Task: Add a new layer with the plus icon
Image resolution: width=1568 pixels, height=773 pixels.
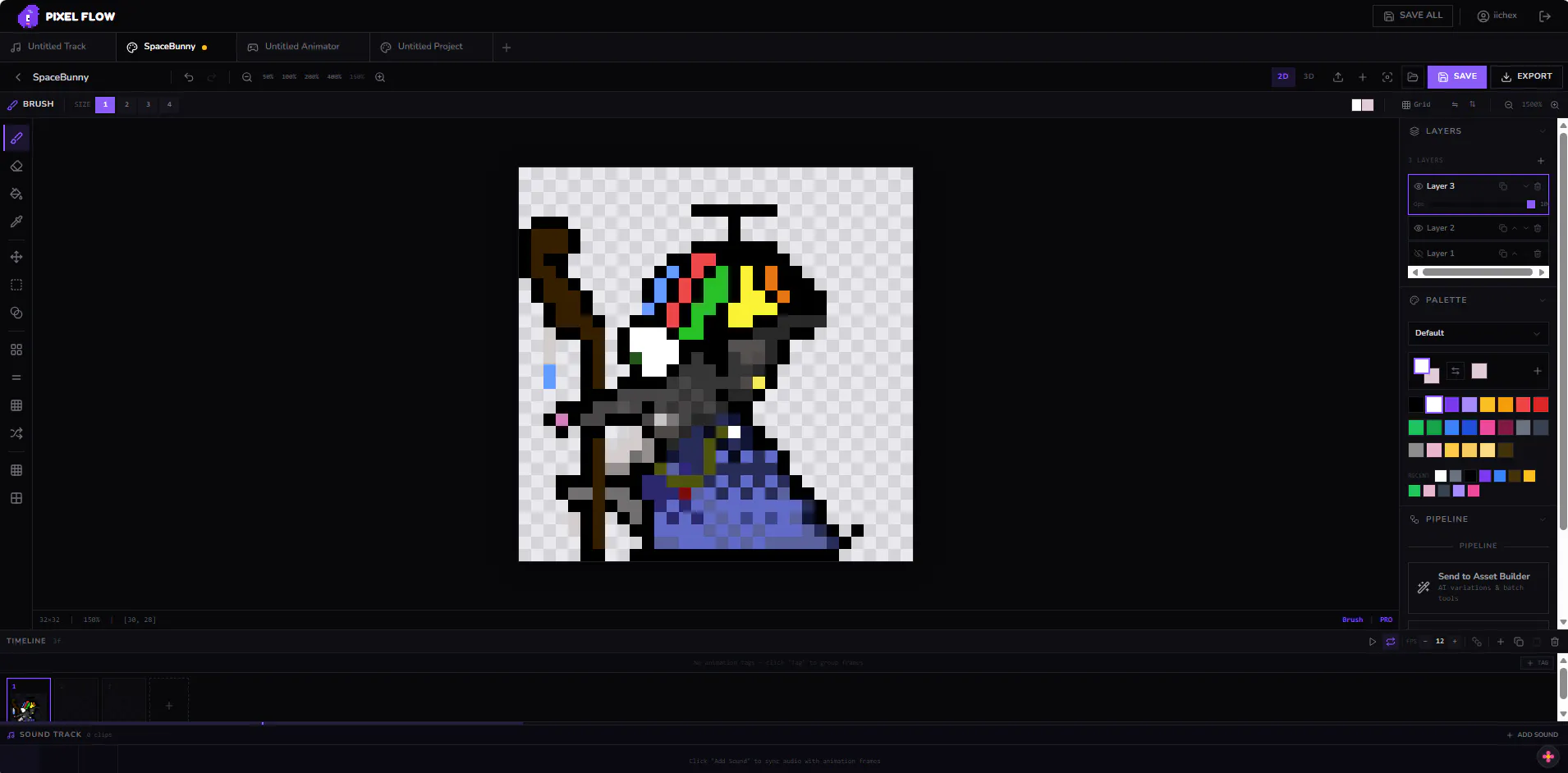Action: 1541,161
